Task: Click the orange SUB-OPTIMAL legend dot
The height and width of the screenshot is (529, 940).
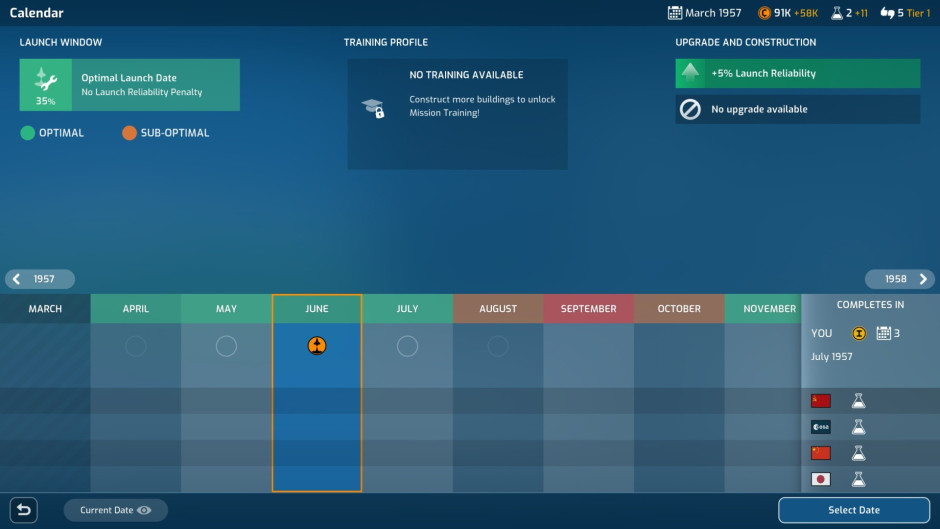Action: click(129, 133)
